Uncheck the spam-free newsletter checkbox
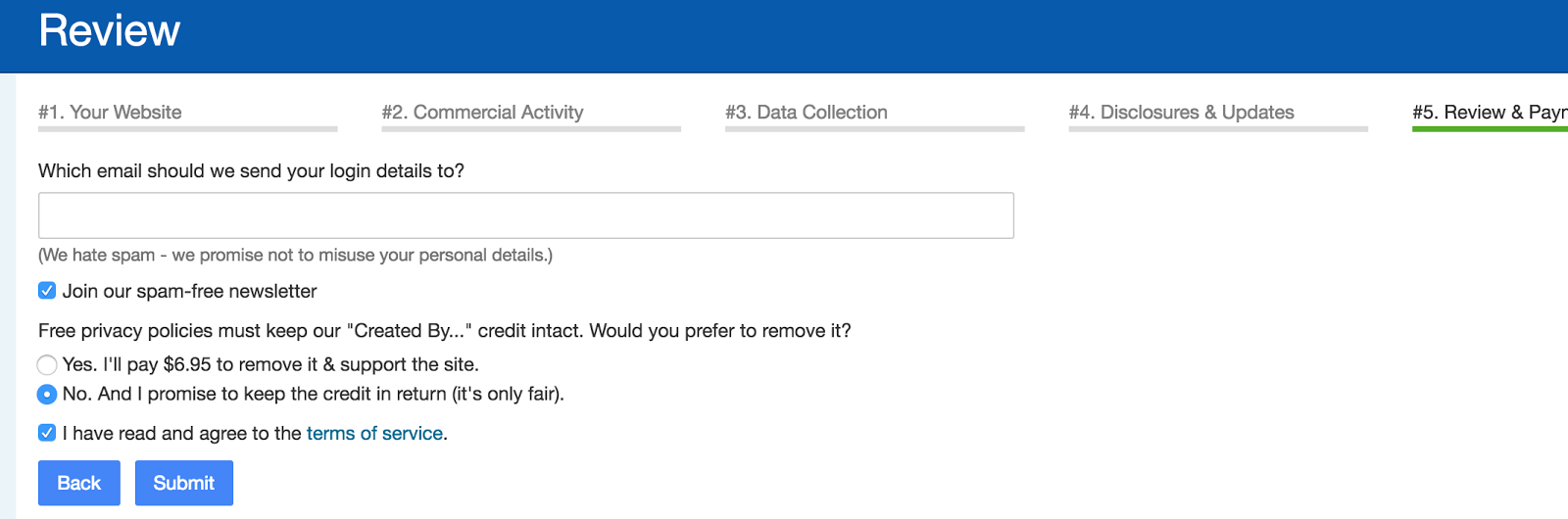The height and width of the screenshot is (519, 1568). 47,291
